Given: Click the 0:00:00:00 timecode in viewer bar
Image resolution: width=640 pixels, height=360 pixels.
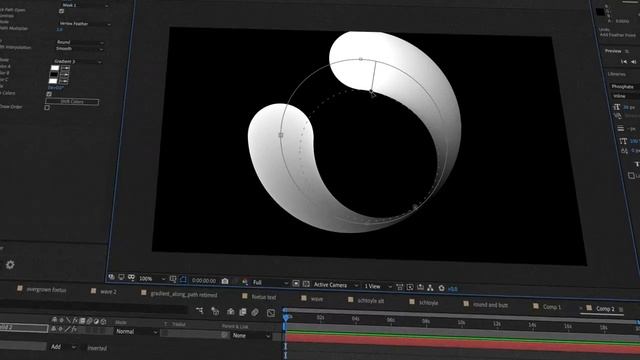Looking at the screenshot, I should point(204,281).
